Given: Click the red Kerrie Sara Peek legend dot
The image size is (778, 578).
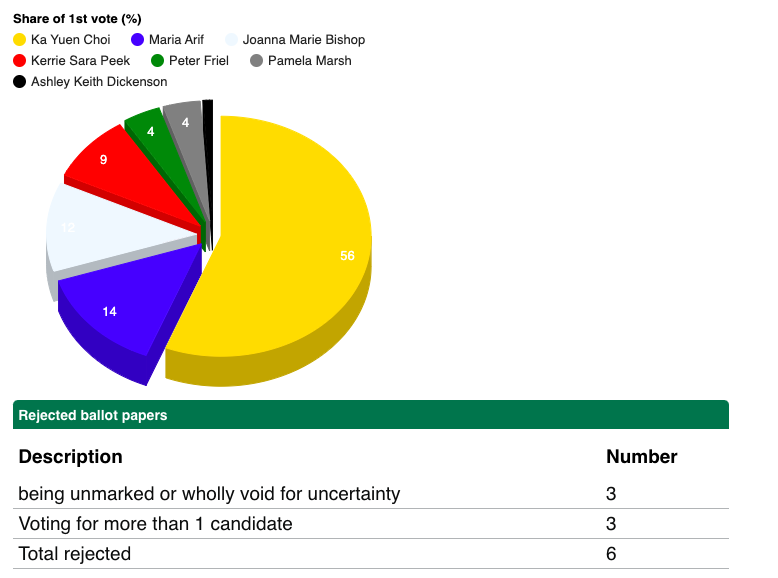Looking at the screenshot, I should 19,61.
